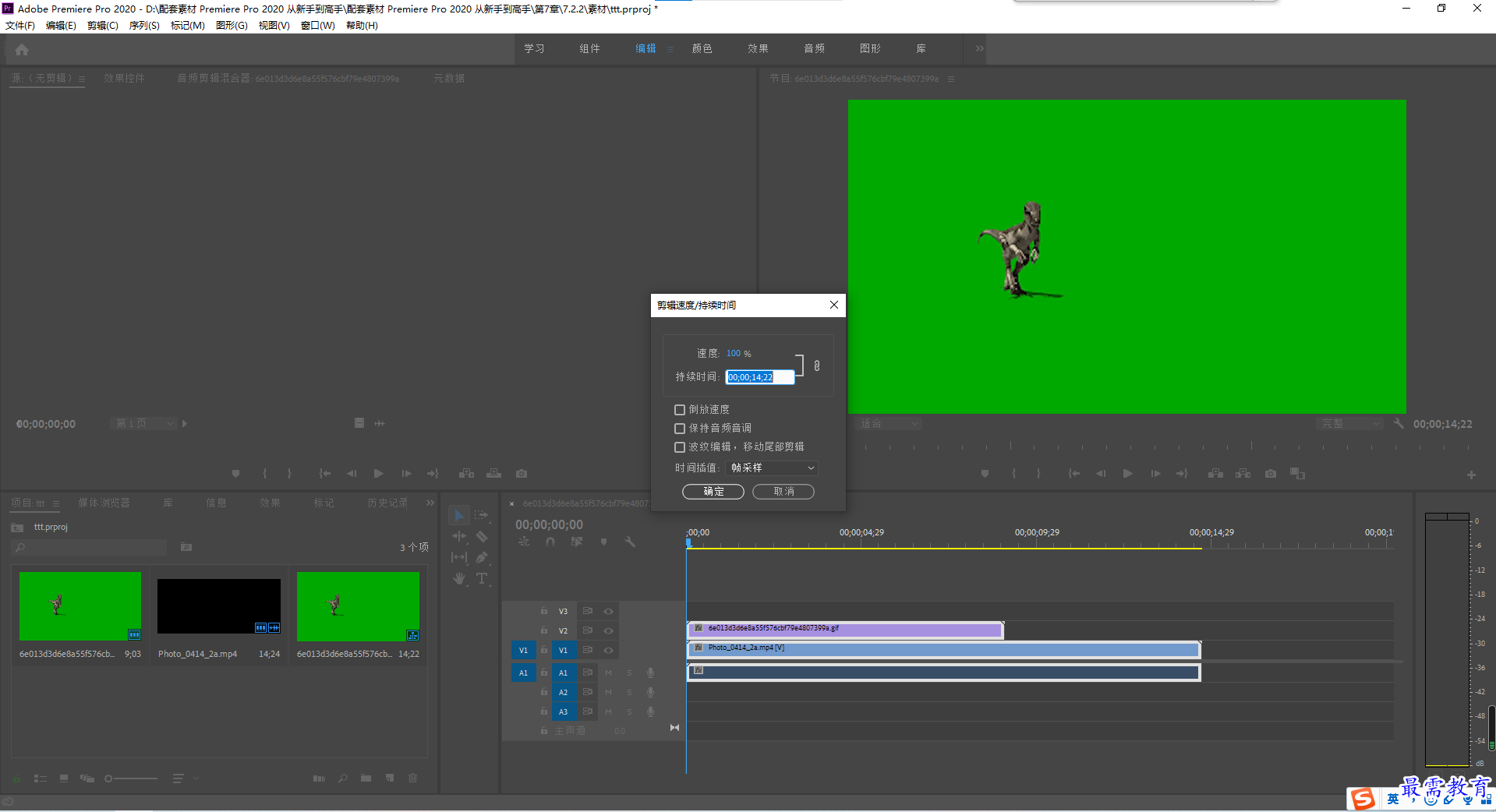The width and height of the screenshot is (1496, 812).
Task: Click 取消 button in speed dialog
Action: point(783,492)
